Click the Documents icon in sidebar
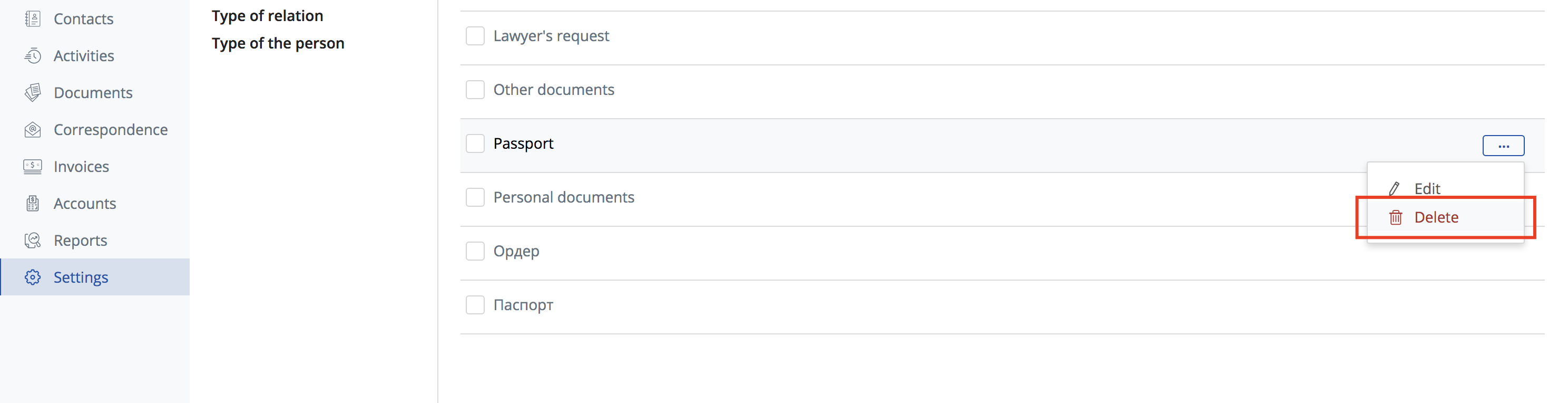This screenshot has height=403, width=1568. [x=33, y=93]
